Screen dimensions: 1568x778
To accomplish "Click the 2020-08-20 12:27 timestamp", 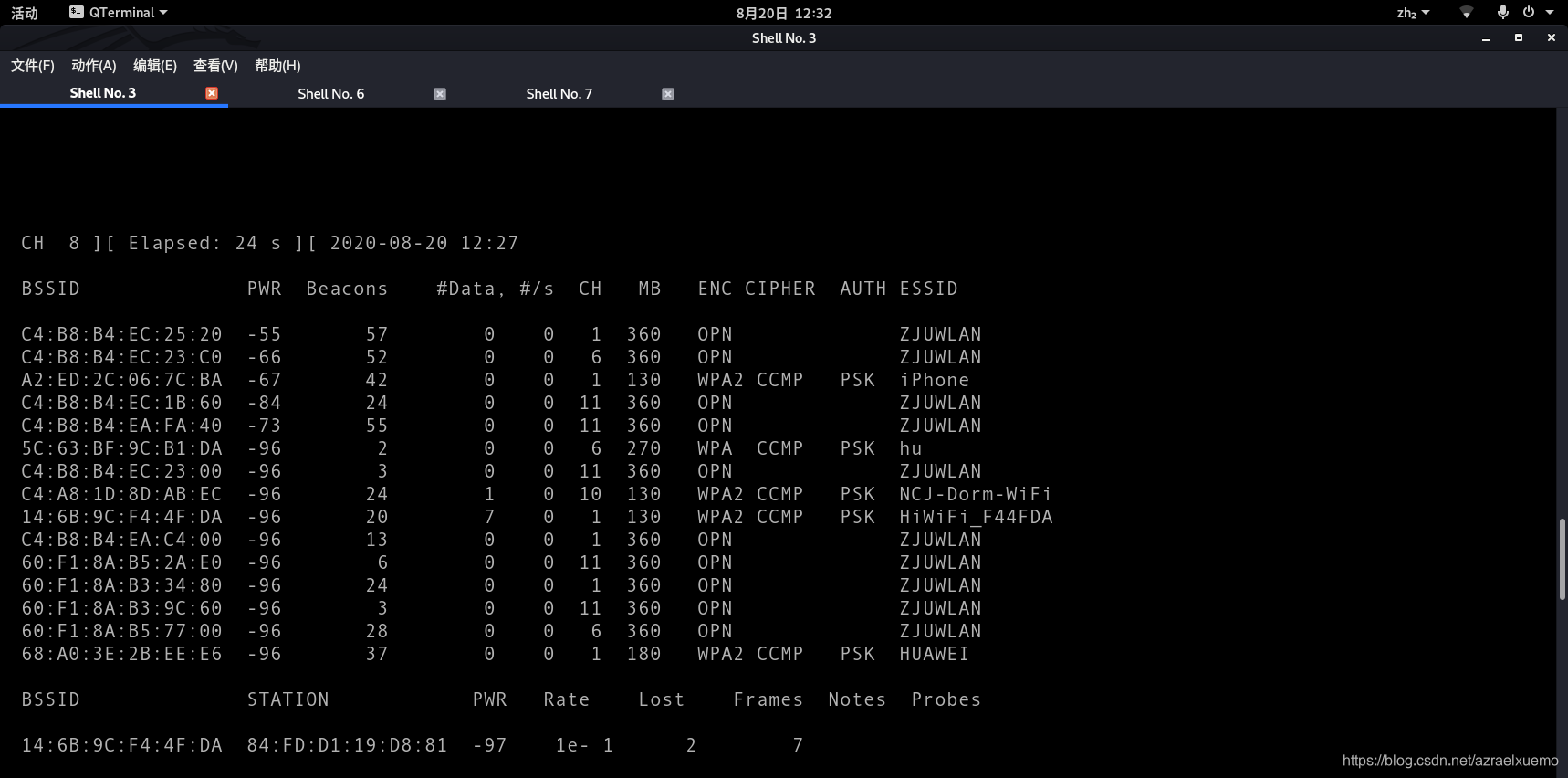I will (x=424, y=243).
